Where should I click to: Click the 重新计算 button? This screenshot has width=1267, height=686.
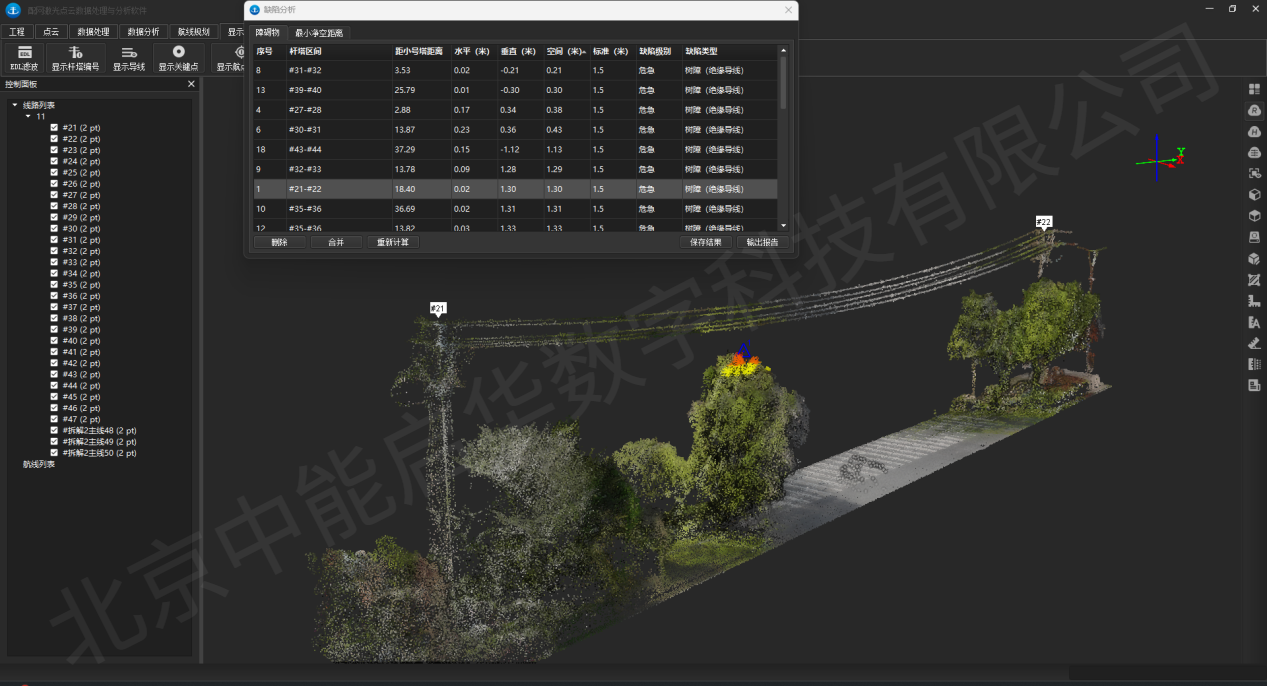(x=392, y=242)
